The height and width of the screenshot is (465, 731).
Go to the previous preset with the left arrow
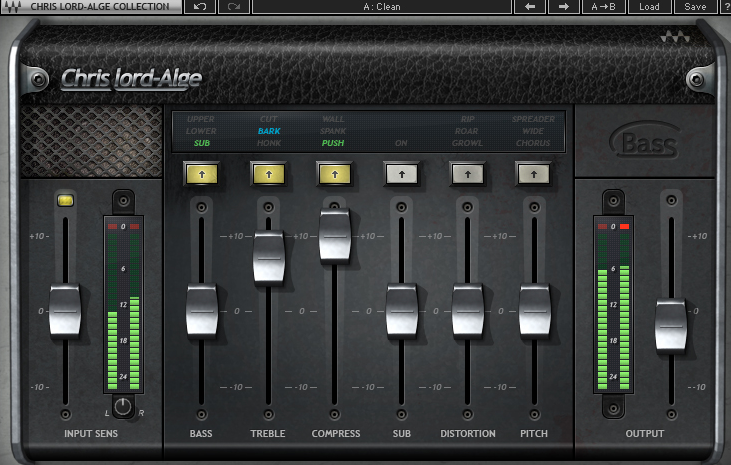tap(530, 7)
